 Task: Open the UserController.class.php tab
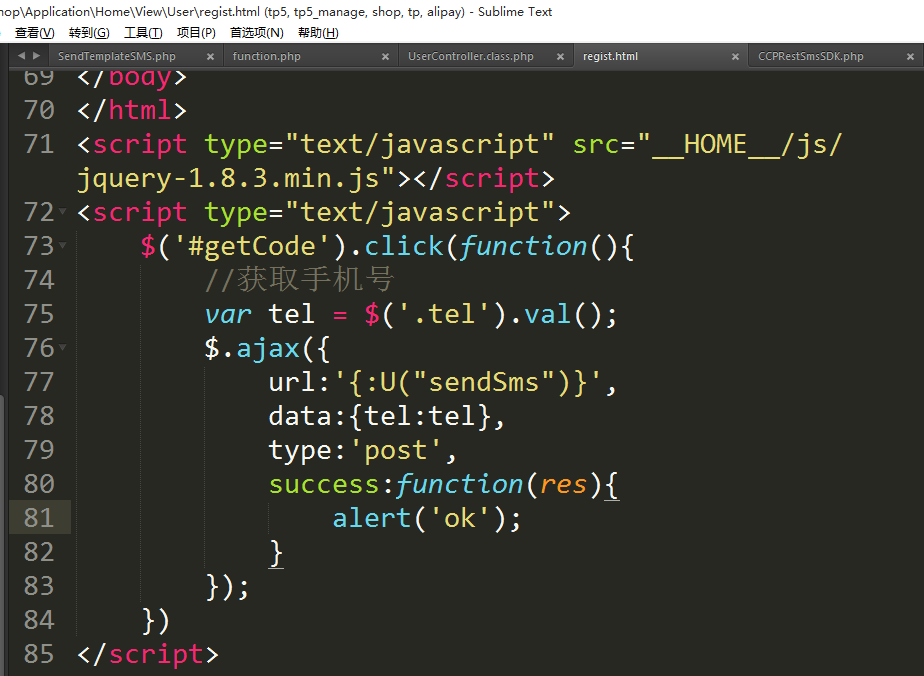pos(470,57)
